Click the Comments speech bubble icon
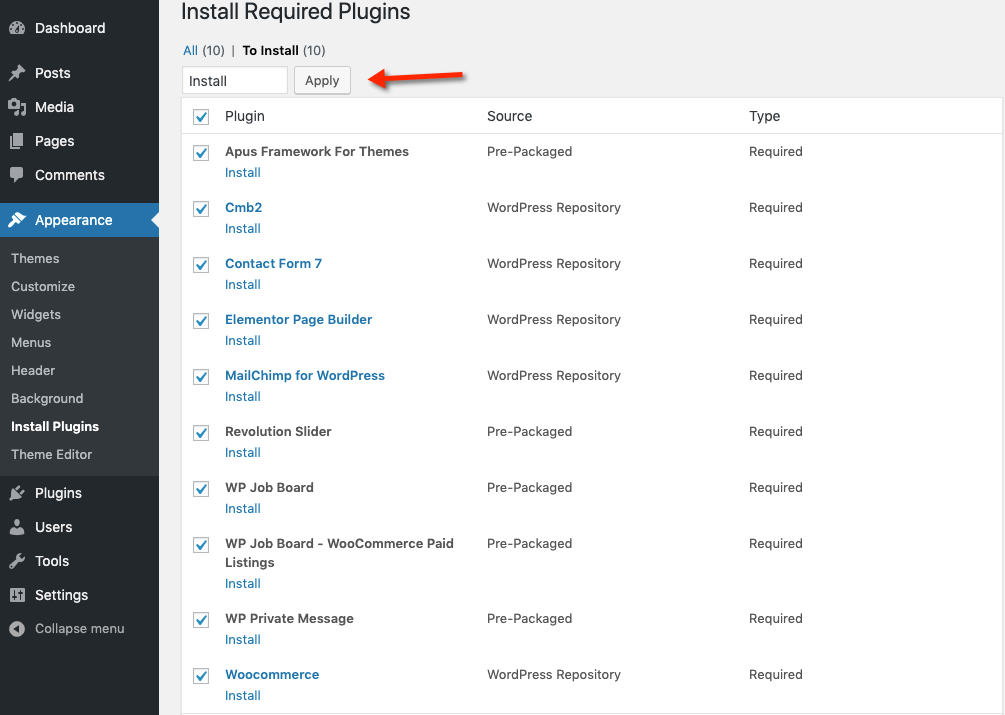The height and width of the screenshot is (715, 1005). pyautogui.click(x=17, y=175)
